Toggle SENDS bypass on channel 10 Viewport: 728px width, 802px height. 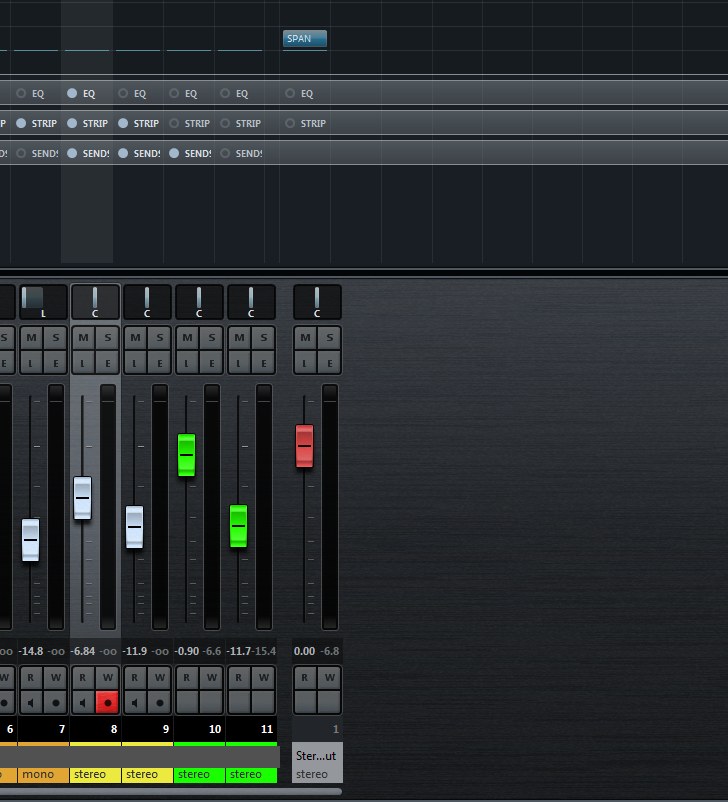point(174,153)
